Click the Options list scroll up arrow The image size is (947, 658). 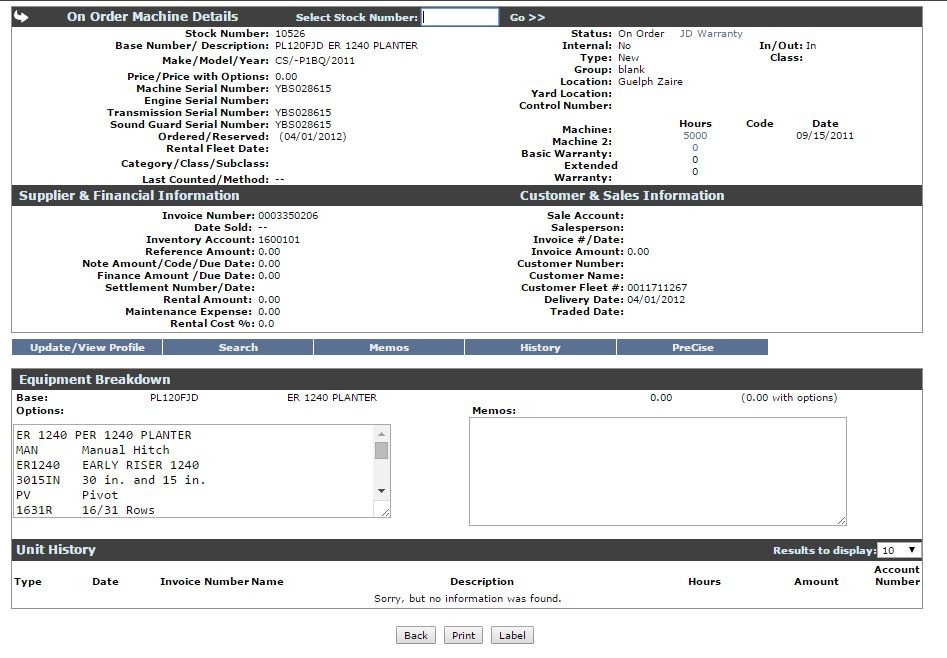(x=381, y=434)
